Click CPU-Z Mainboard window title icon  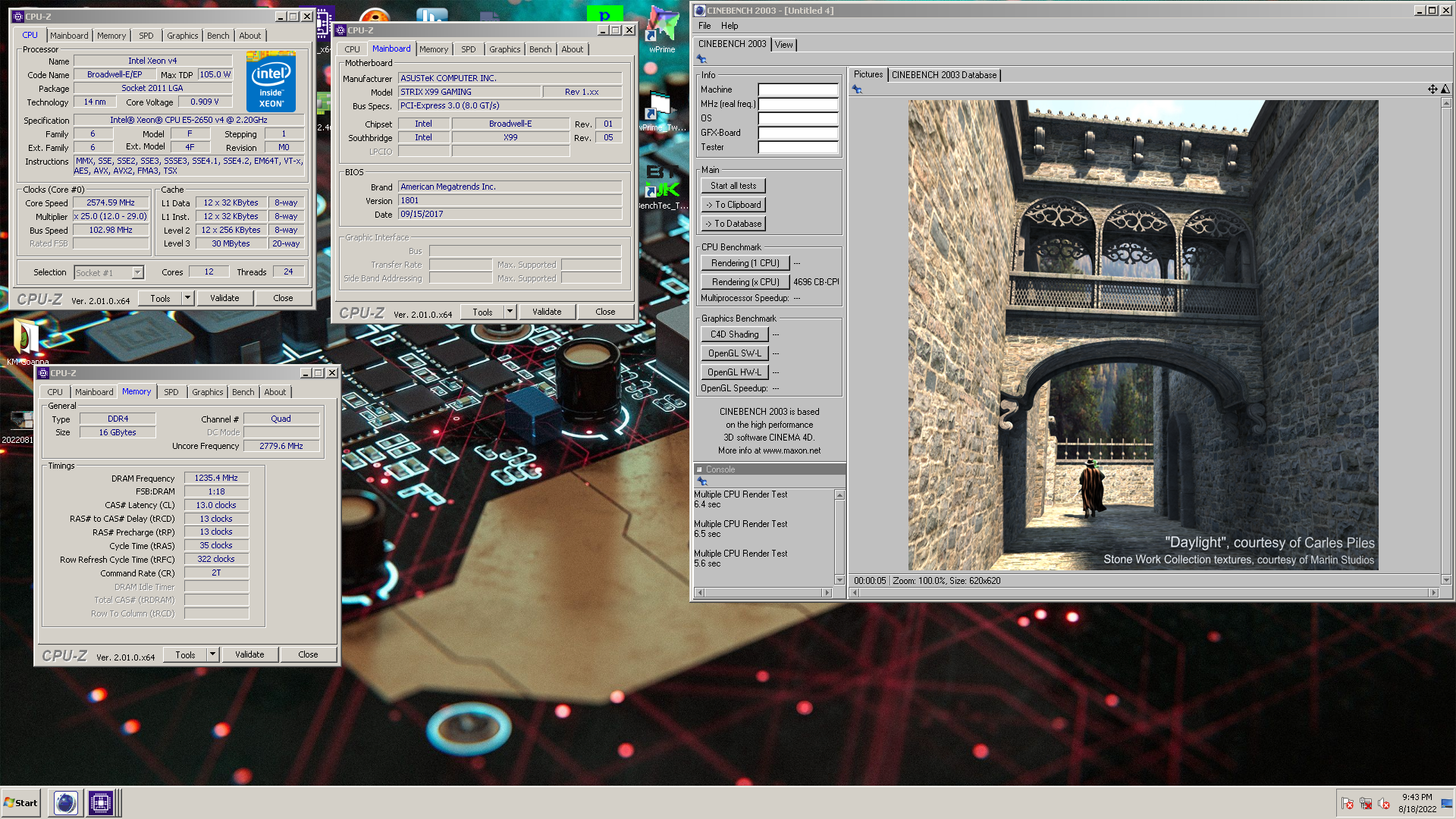[x=340, y=30]
